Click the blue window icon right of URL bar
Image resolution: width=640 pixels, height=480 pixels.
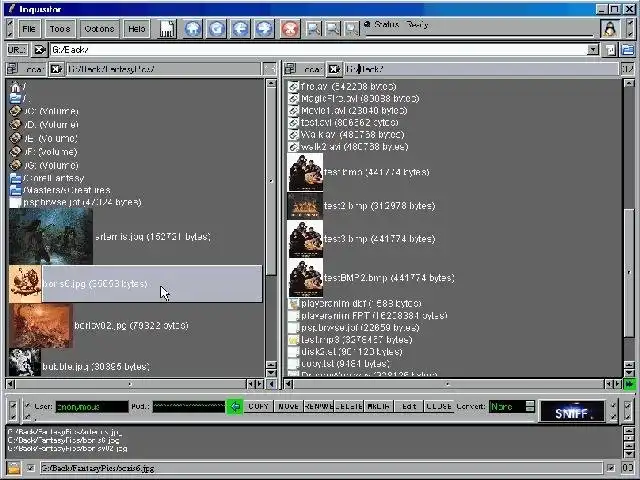coord(627,50)
